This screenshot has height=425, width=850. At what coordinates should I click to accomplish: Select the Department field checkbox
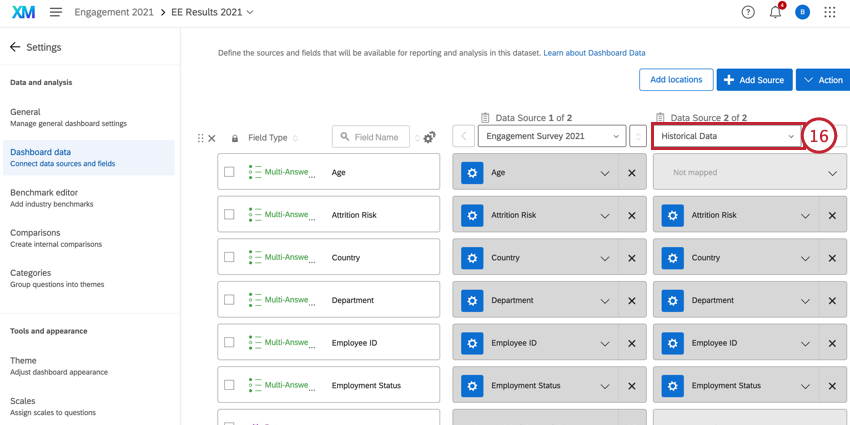click(x=229, y=300)
